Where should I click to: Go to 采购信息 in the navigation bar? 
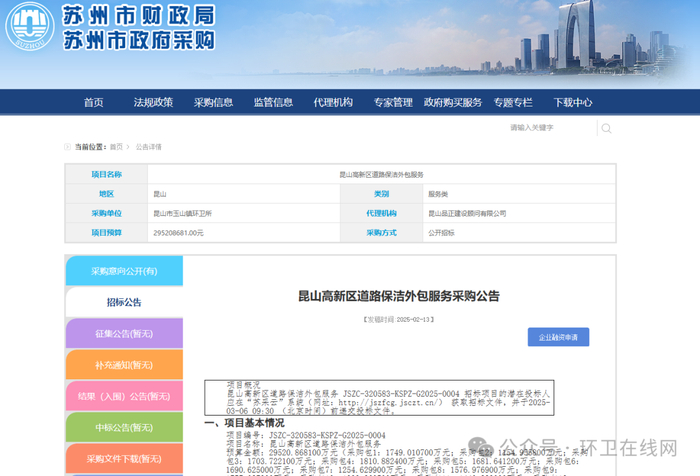click(x=213, y=102)
